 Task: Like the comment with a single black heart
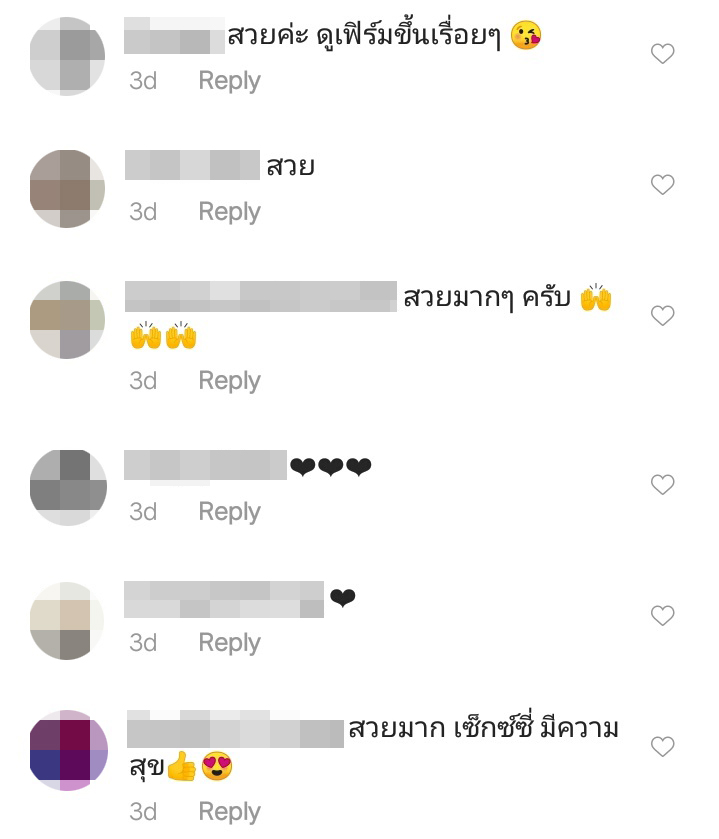click(x=662, y=615)
